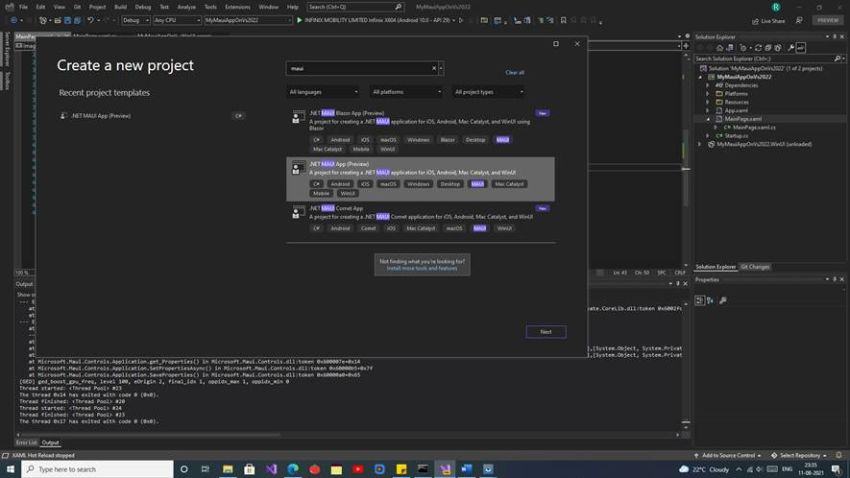Select the .NET MAUI Comet App template

(420, 218)
